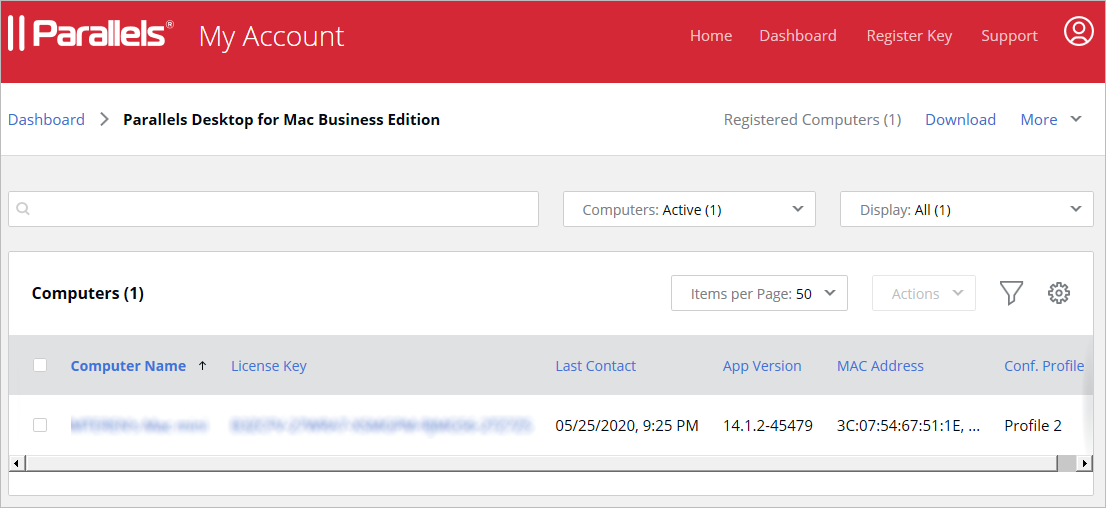Open the Items per Page dropdown

coord(759,293)
